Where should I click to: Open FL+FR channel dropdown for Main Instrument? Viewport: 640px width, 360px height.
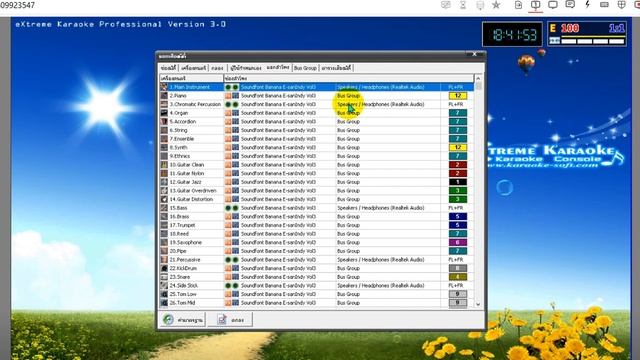tap(457, 87)
